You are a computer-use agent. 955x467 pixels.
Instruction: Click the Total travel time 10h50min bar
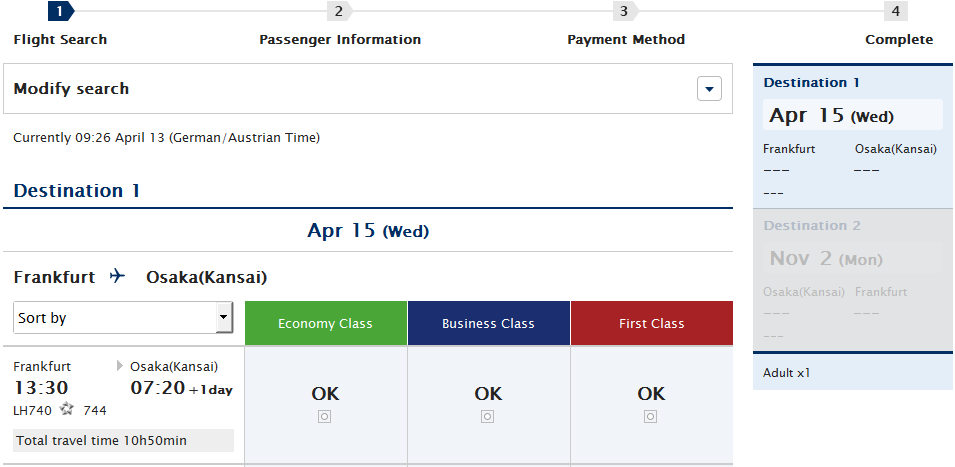click(x=123, y=440)
